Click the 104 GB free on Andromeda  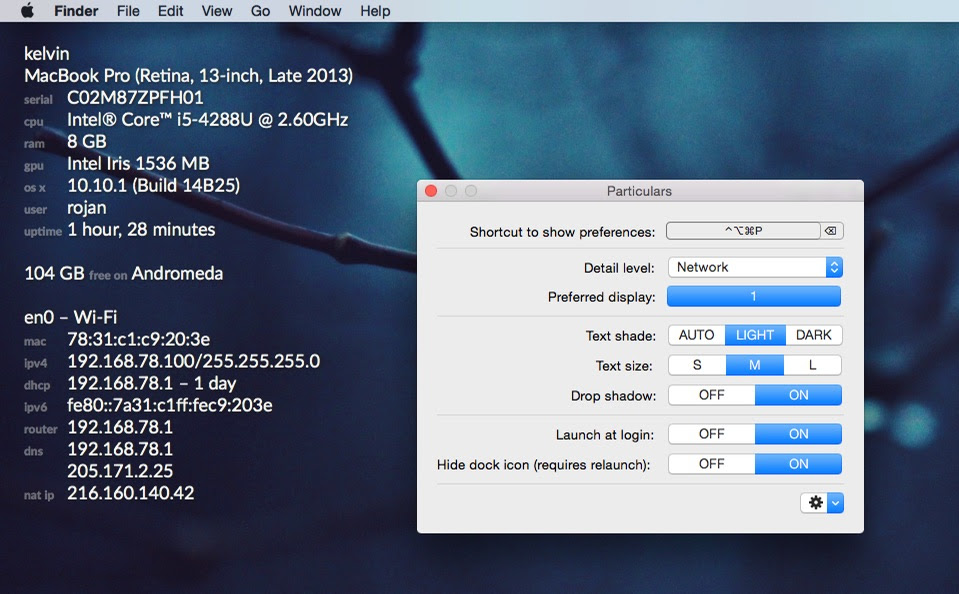124,273
